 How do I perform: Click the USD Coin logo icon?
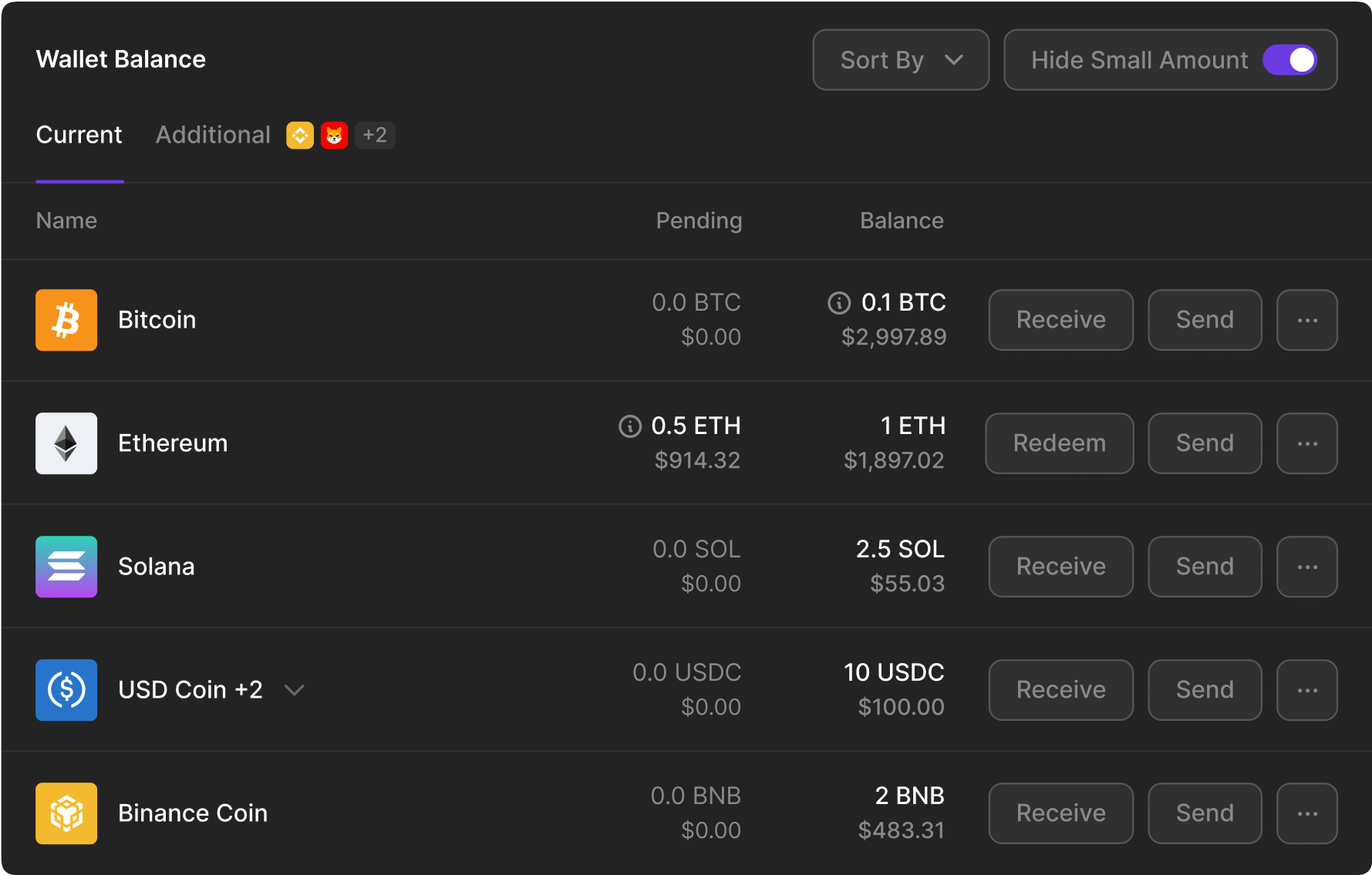click(66, 690)
